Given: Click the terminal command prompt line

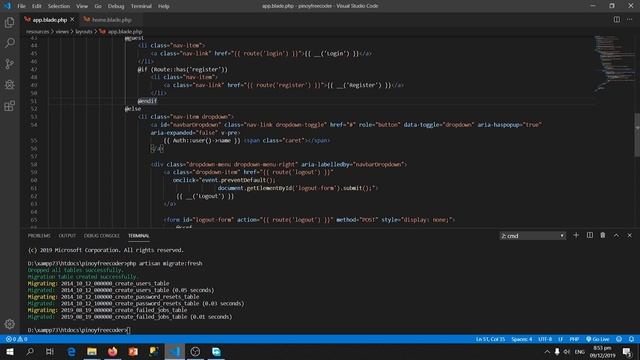Looking at the screenshot, I should tap(80, 330).
